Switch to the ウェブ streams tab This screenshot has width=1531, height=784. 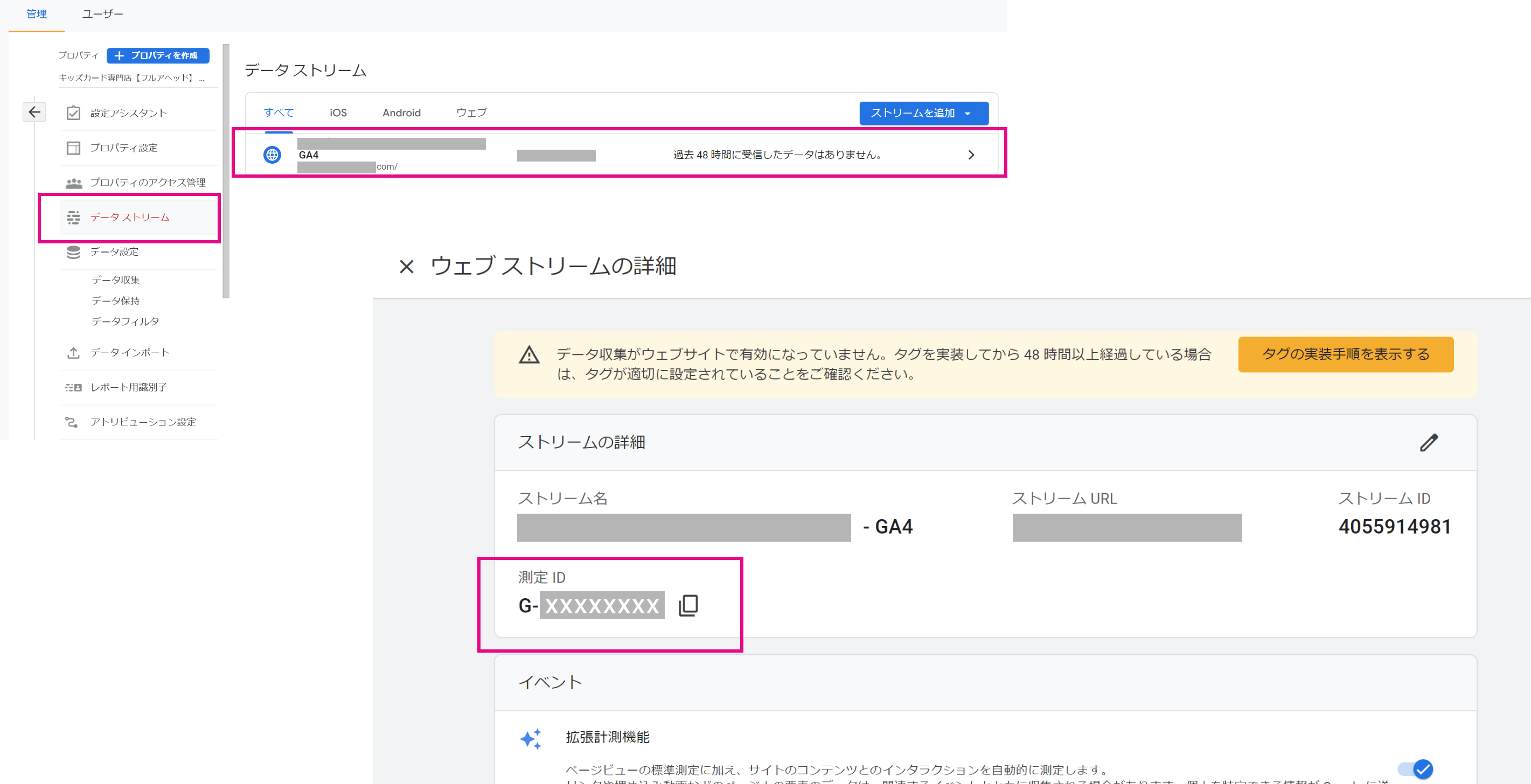coord(471,113)
